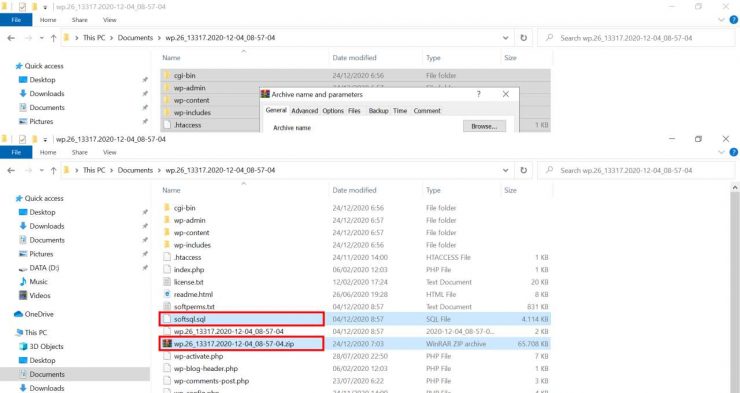Image resolution: width=740 pixels, height=393 pixels.
Task: Click Documents breadcrumb in window listing softsql.sql
Action: pyautogui.click(x=135, y=170)
